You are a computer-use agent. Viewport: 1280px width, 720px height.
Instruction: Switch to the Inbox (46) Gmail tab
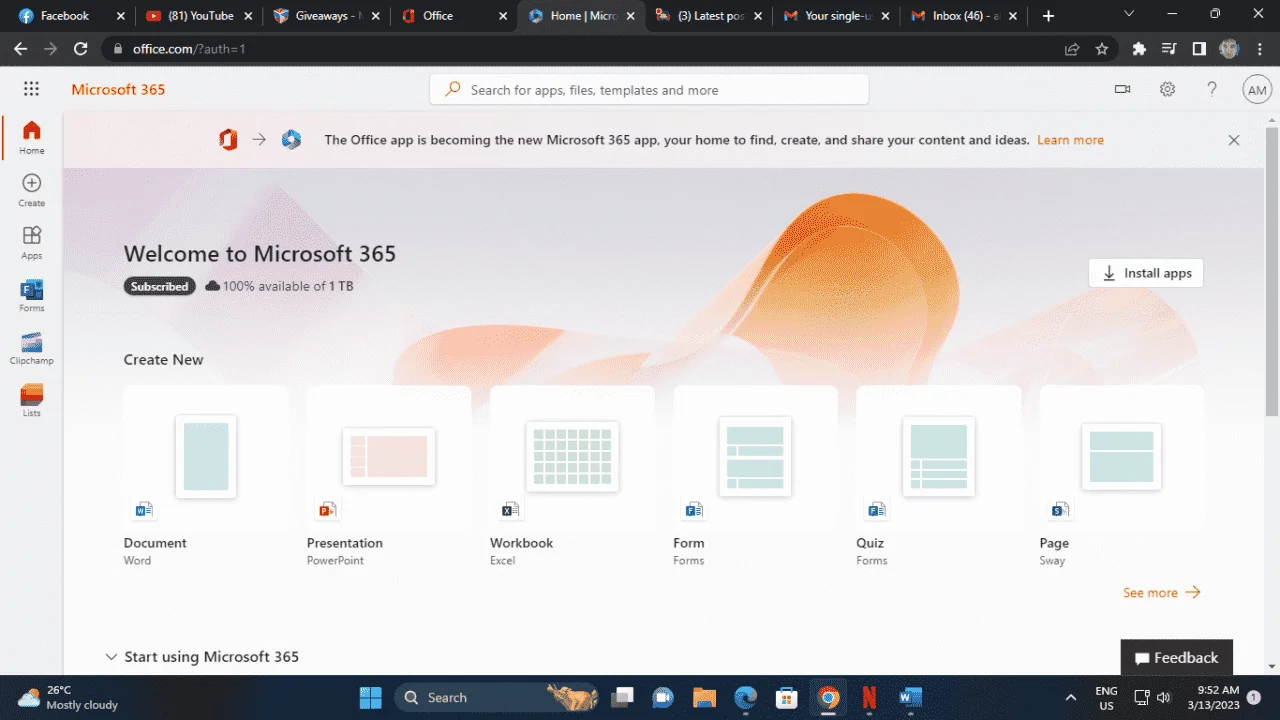pos(961,16)
